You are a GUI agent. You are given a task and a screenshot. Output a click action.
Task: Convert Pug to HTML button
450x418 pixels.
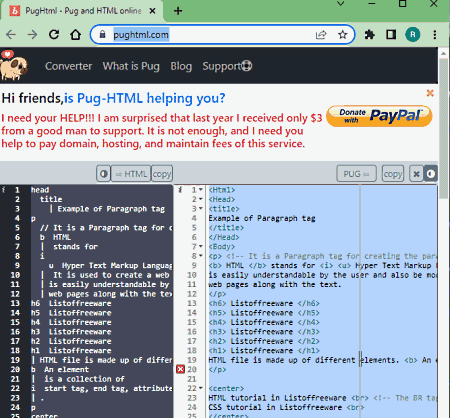[x=131, y=174]
